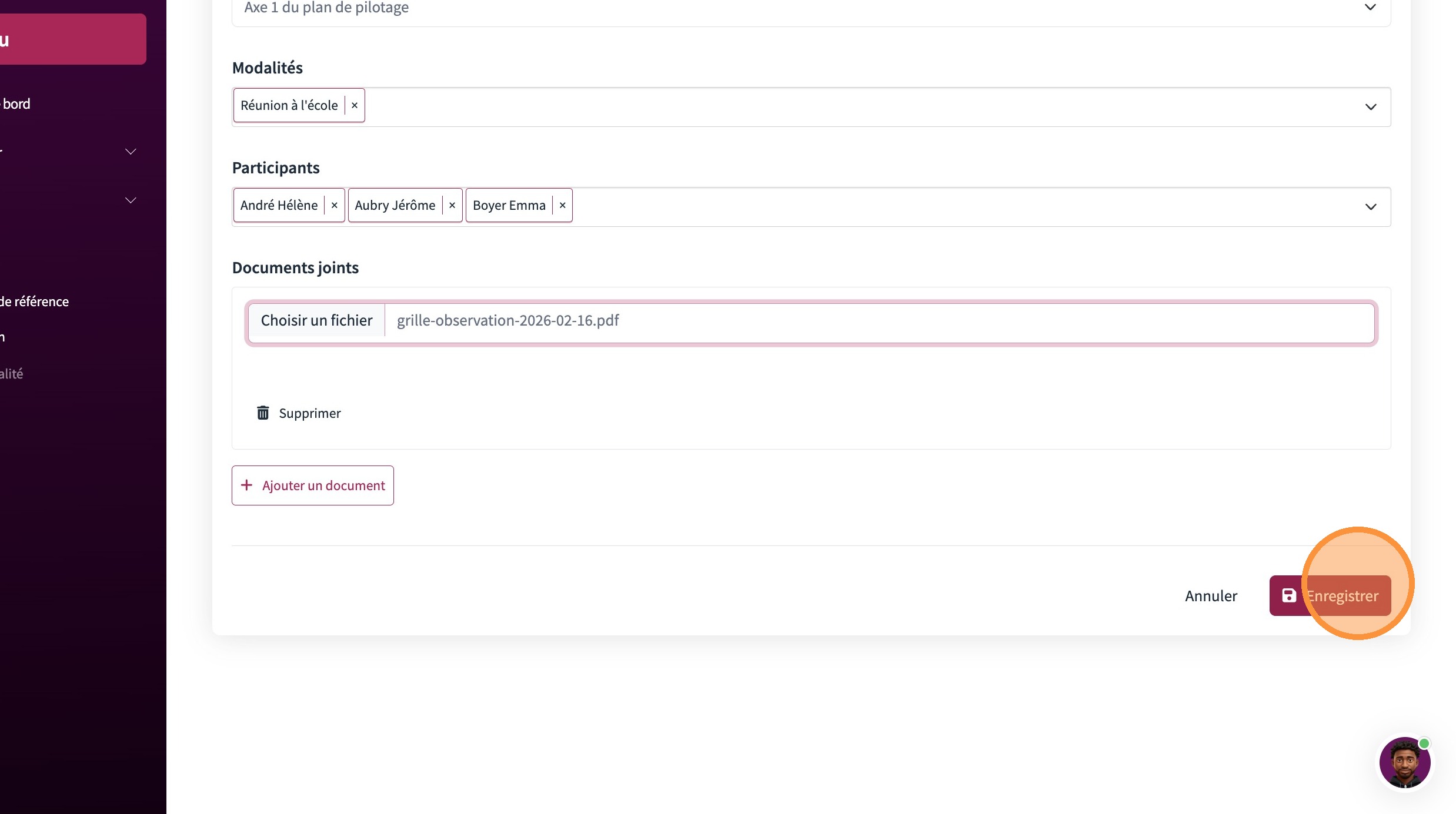The image size is (1456, 814).
Task: Click the plus icon in Ajouter un document
Action: pos(247,485)
